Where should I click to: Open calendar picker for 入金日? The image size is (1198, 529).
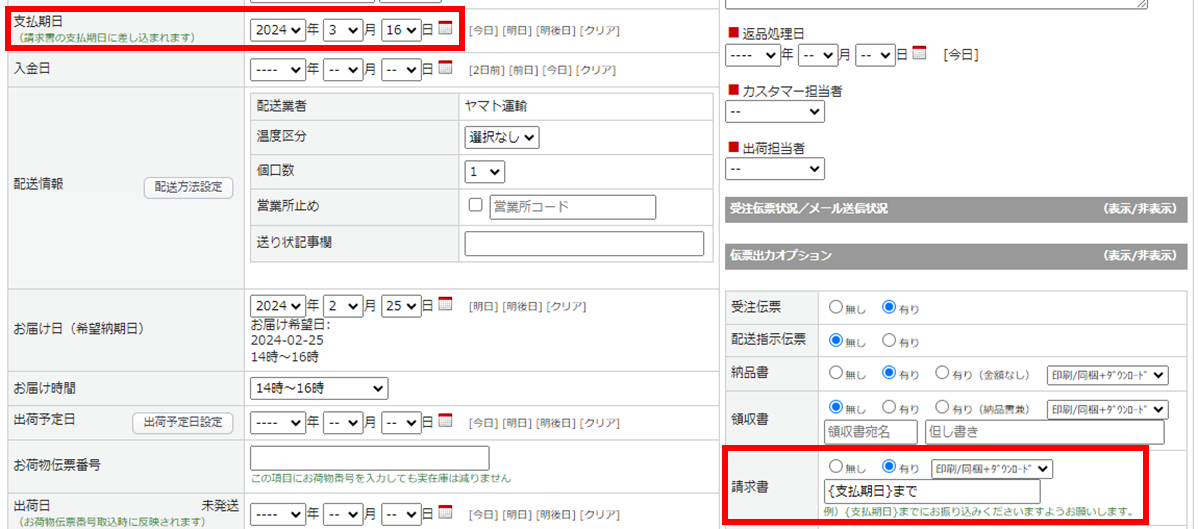445,68
